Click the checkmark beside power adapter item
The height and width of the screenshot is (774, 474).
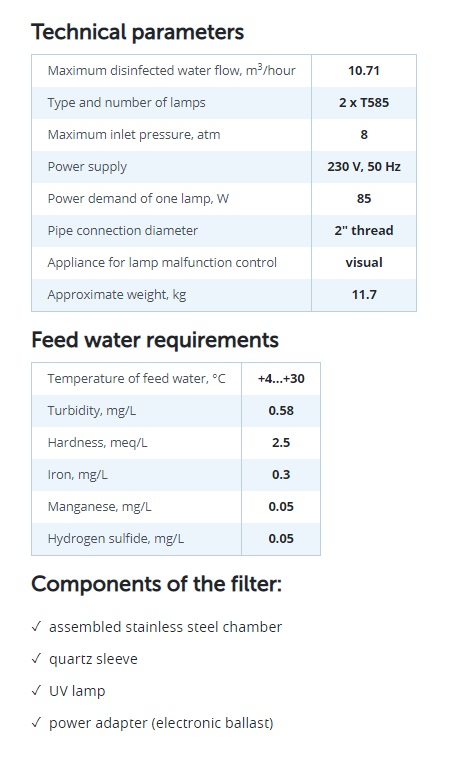tap(36, 723)
